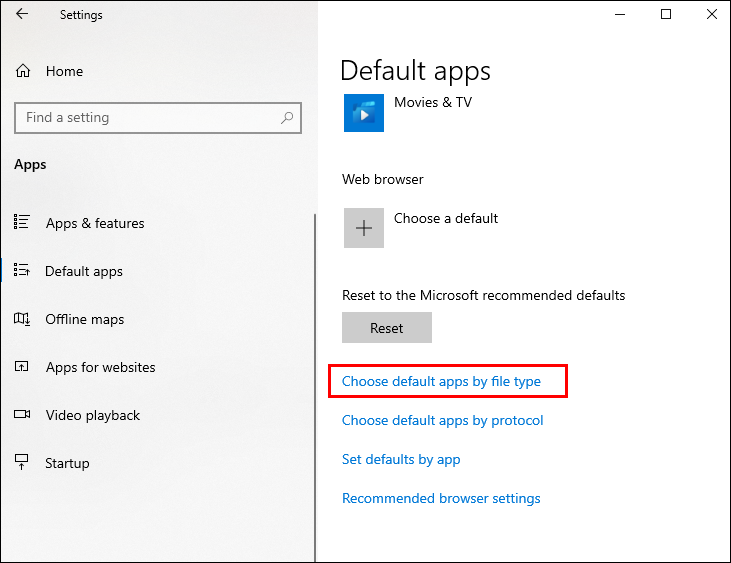
Task: Open Choose default apps by file type
Action: coord(441,381)
